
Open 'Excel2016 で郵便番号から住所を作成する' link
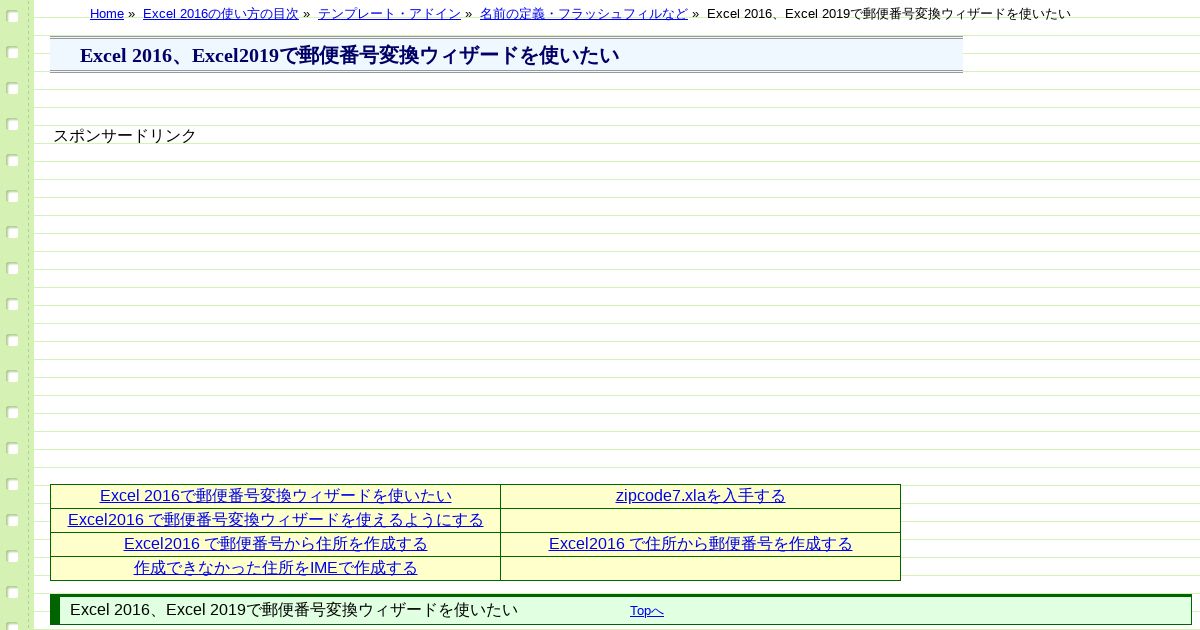[276, 544]
